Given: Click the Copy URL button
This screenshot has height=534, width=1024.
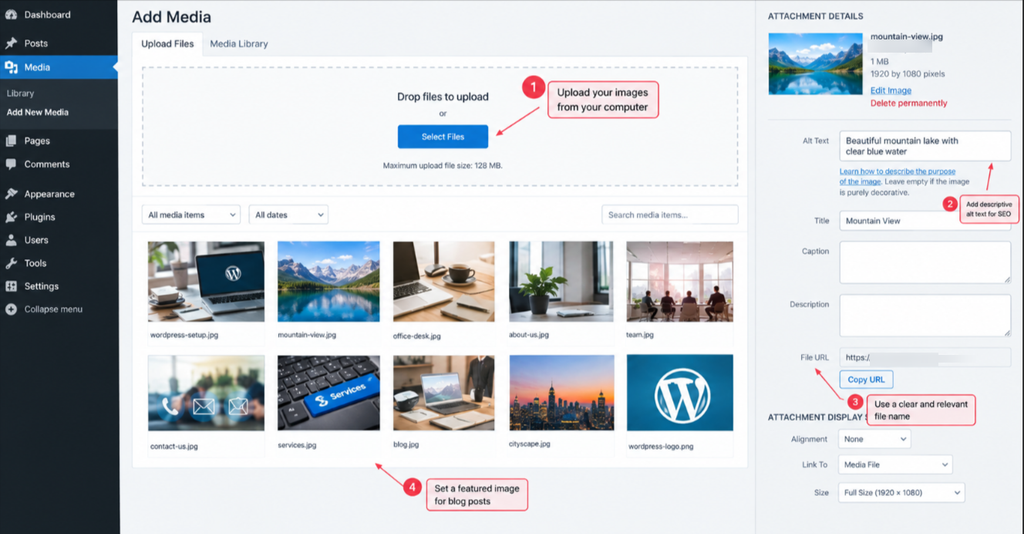Looking at the screenshot, I should coord(866,379).
